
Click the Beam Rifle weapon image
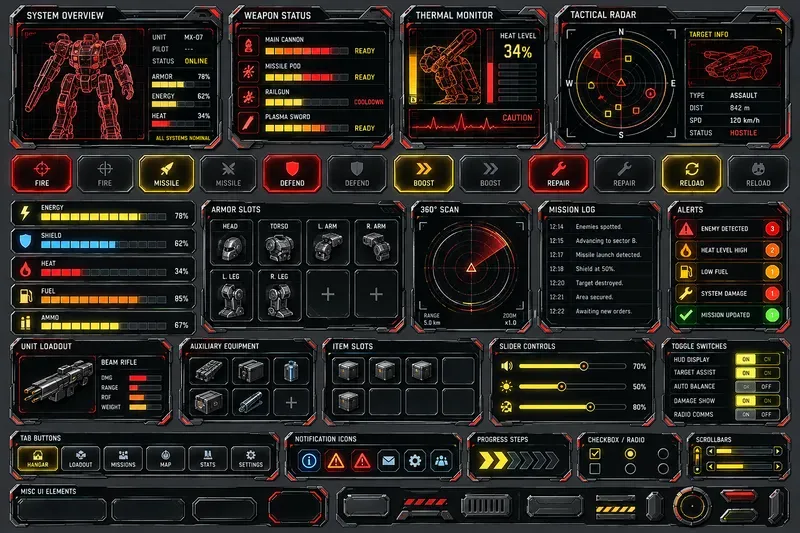[x=58, y=384]
